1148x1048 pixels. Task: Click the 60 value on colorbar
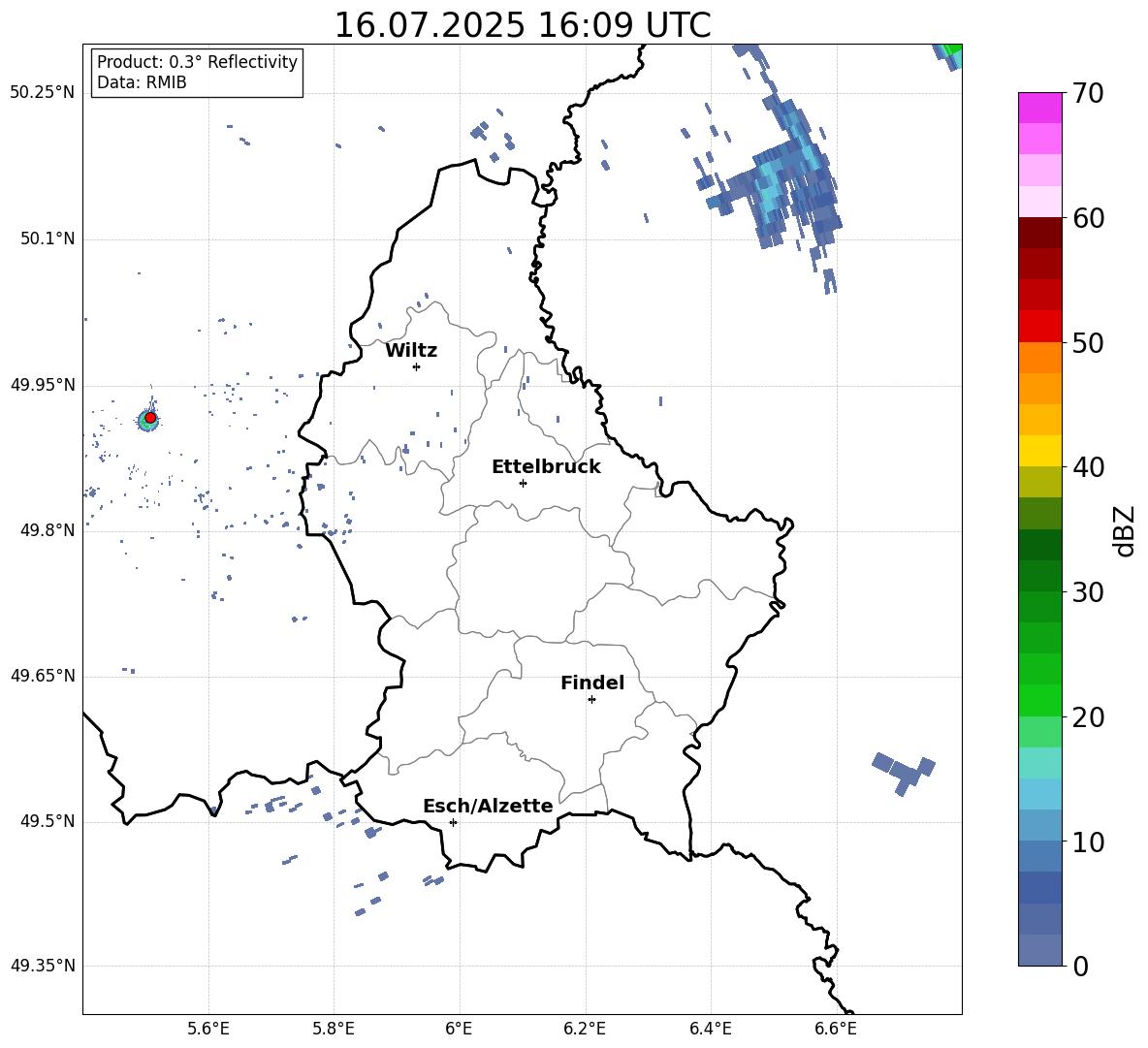(1088, 218)
